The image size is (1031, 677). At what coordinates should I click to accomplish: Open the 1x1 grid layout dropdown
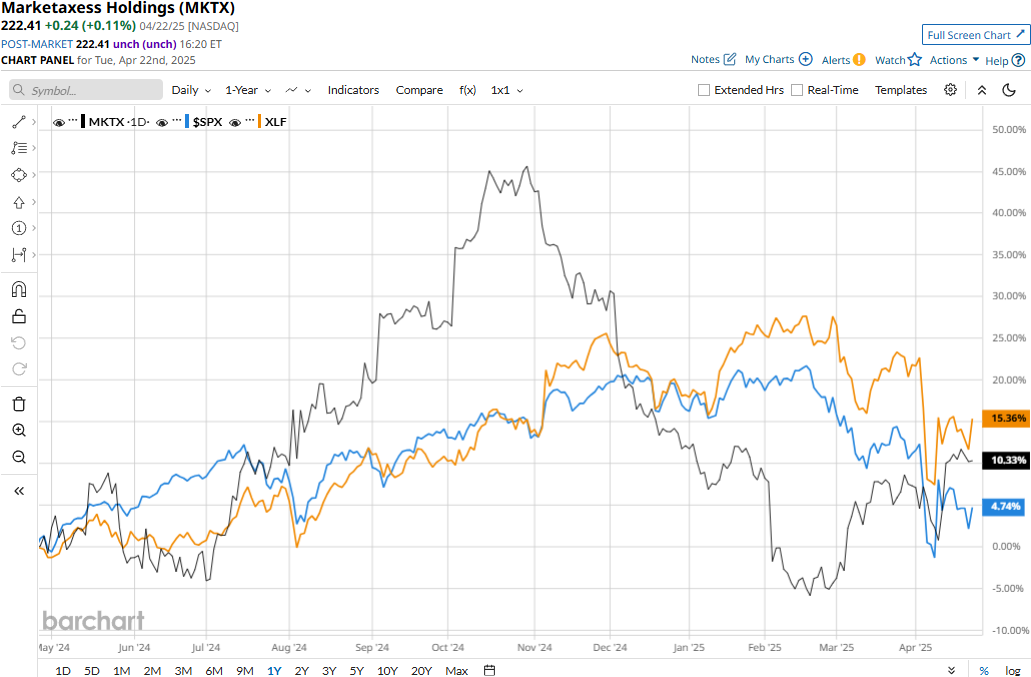pos(506,90)
